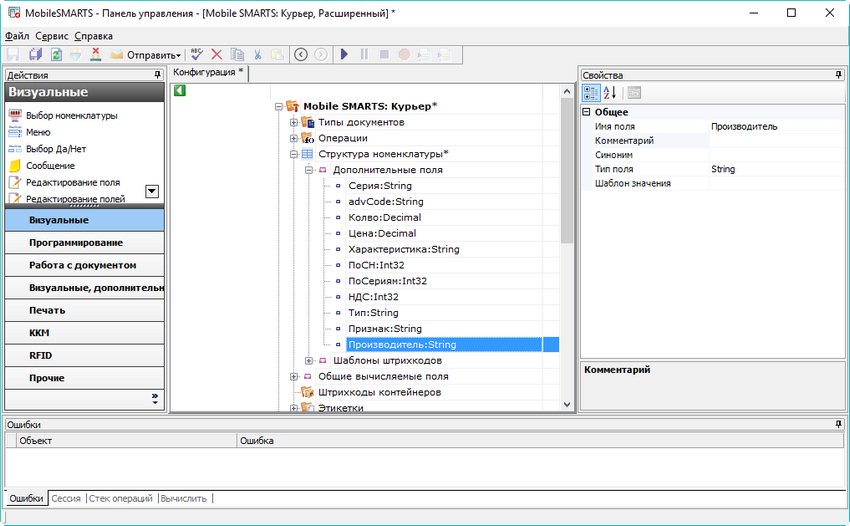The height and width of the screenshot is (526, 850).
Task: Switch to the Ошибки bottom tab
Action: (26, 498)
